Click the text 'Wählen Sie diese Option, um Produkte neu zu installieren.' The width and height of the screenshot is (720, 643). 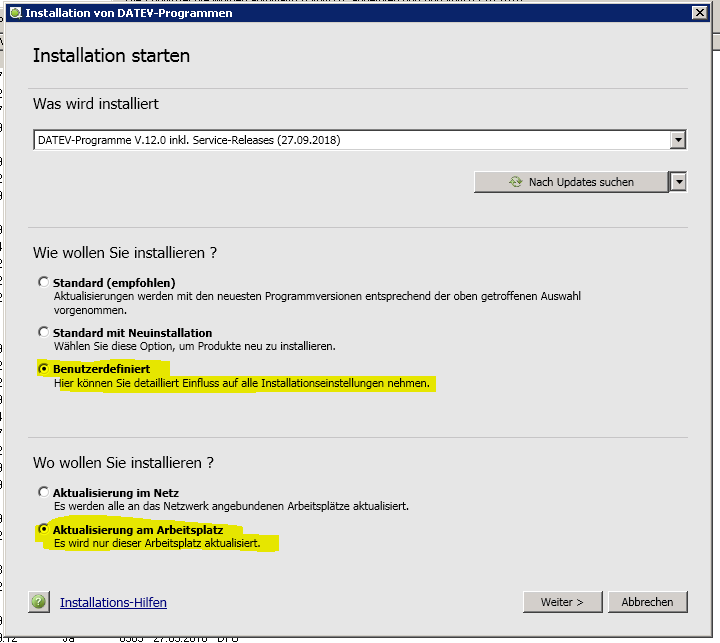pyautogui.click(x=195, y=346)
